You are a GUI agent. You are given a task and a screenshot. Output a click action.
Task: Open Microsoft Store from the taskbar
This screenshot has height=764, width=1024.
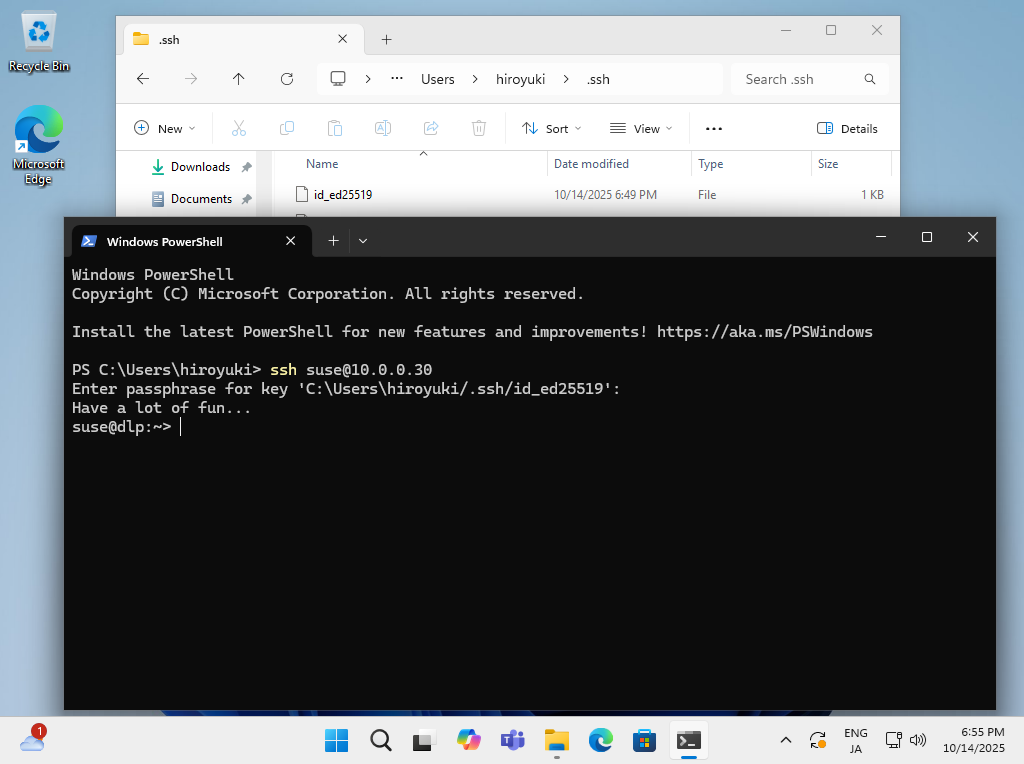click(x=644, y=740)
